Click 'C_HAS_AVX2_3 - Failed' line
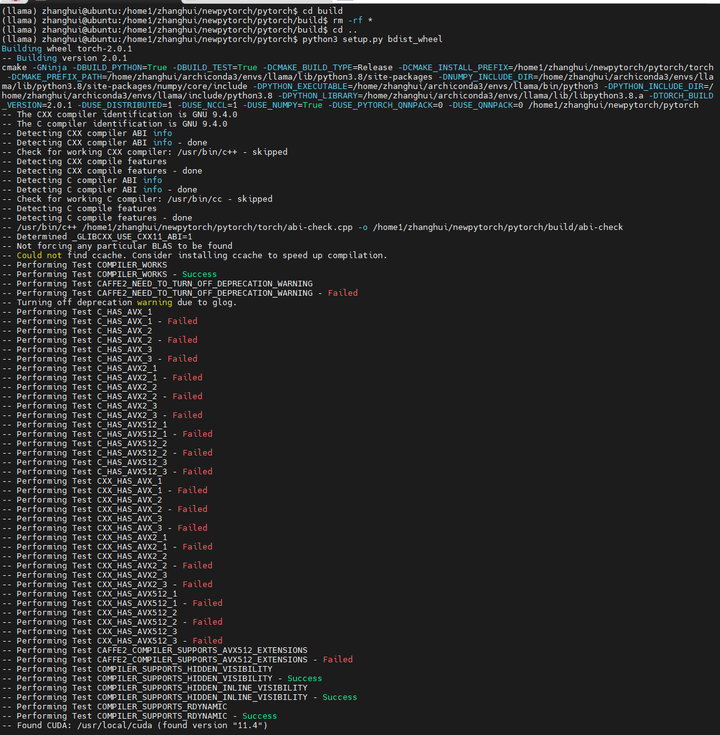Viewport: 720px width, 735px height. (102, 415)
